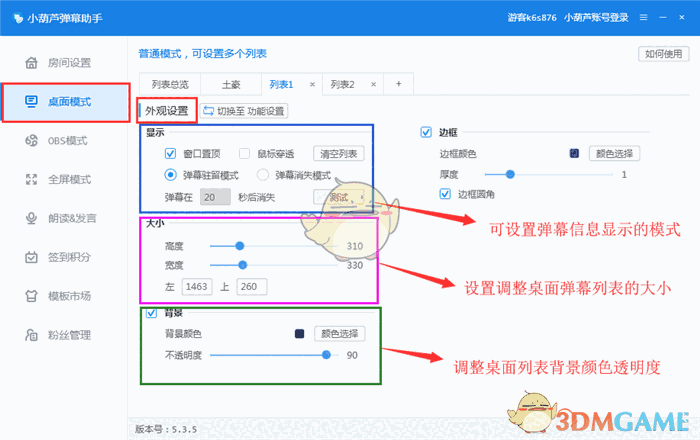Close the 列表2 tab with its x

(x=373, y=84)
